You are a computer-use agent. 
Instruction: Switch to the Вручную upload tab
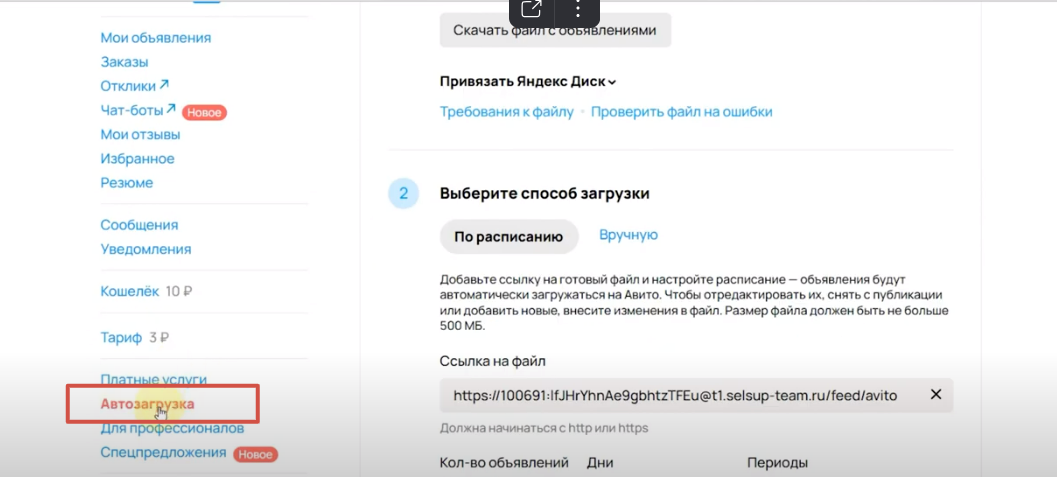pos(628,235)
